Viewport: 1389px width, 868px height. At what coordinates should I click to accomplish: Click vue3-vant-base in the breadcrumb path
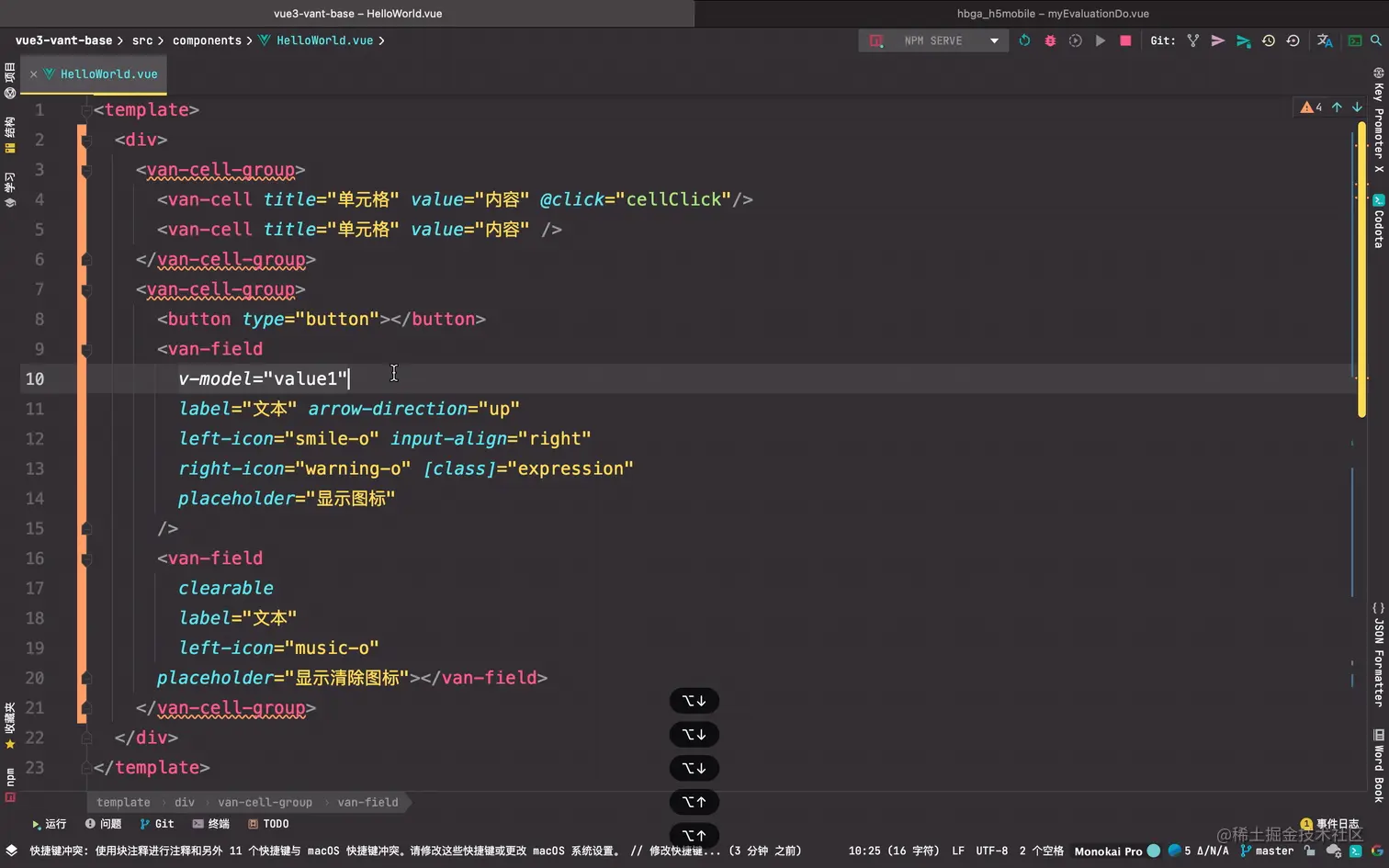pos(63,40)
